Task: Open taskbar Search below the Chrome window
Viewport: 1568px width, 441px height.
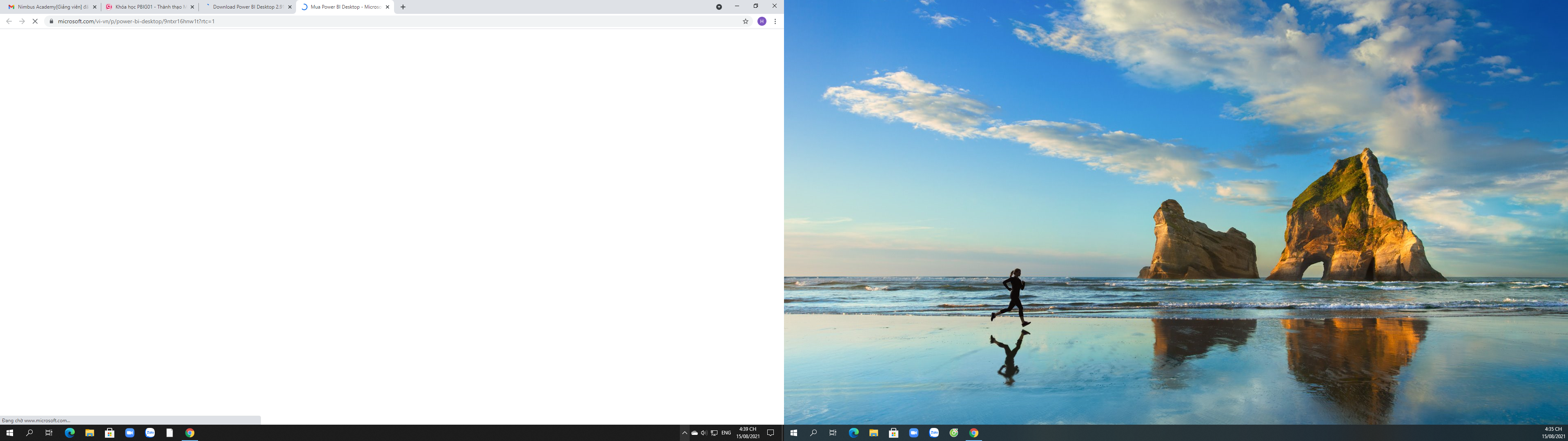Action: pyautogui.click(x=29, y=433)
